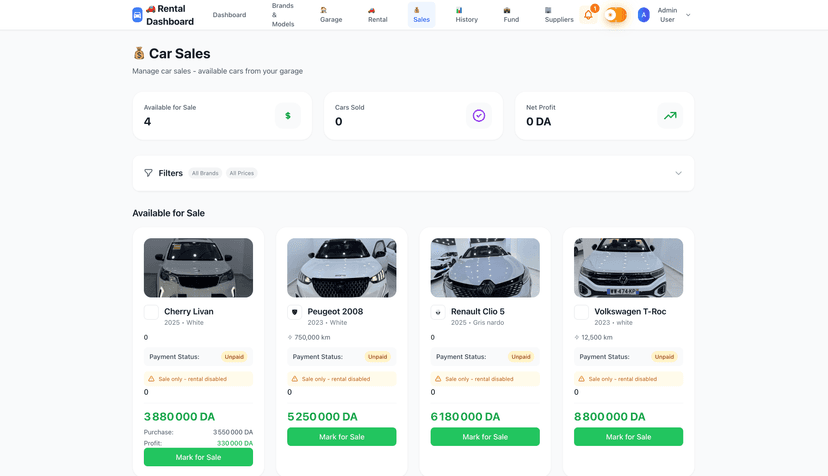Image resolution: width=828 pixels, height=476 pixels.
Task: Open the All Prices filter chip
Action: point(242,173)
